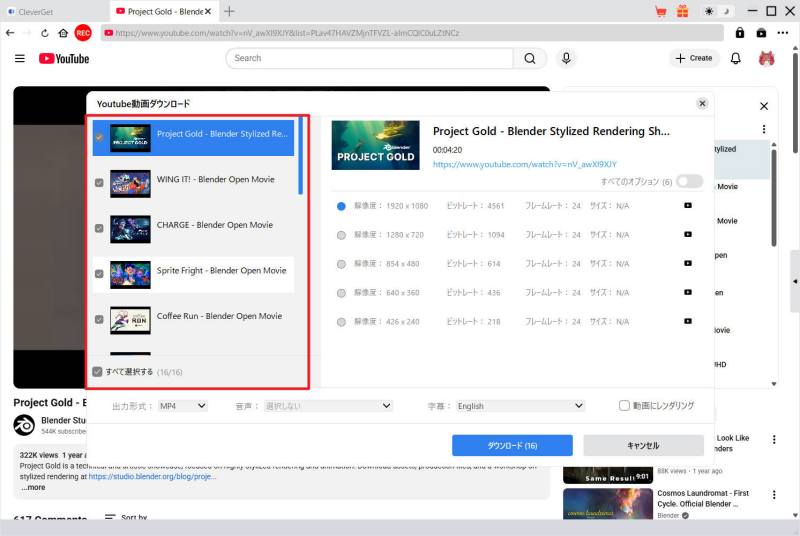
Task: Open the YouTube hamburger guide menu
Action: pyautogui.click(x=20, y=59)
